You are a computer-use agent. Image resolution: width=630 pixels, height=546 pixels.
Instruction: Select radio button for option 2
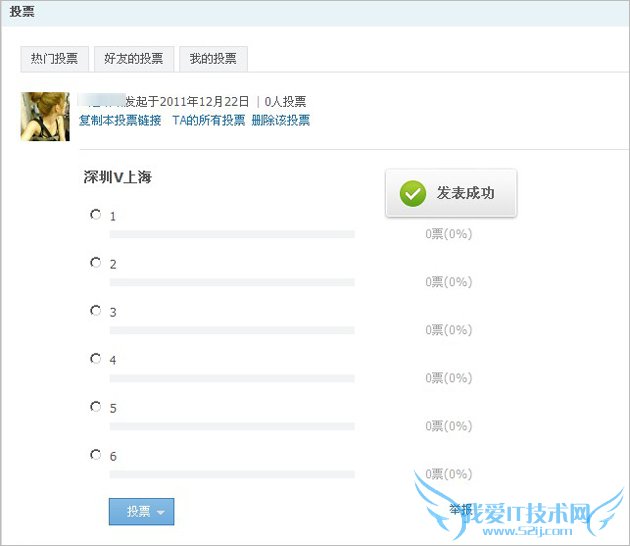click(x=96, y=262)
